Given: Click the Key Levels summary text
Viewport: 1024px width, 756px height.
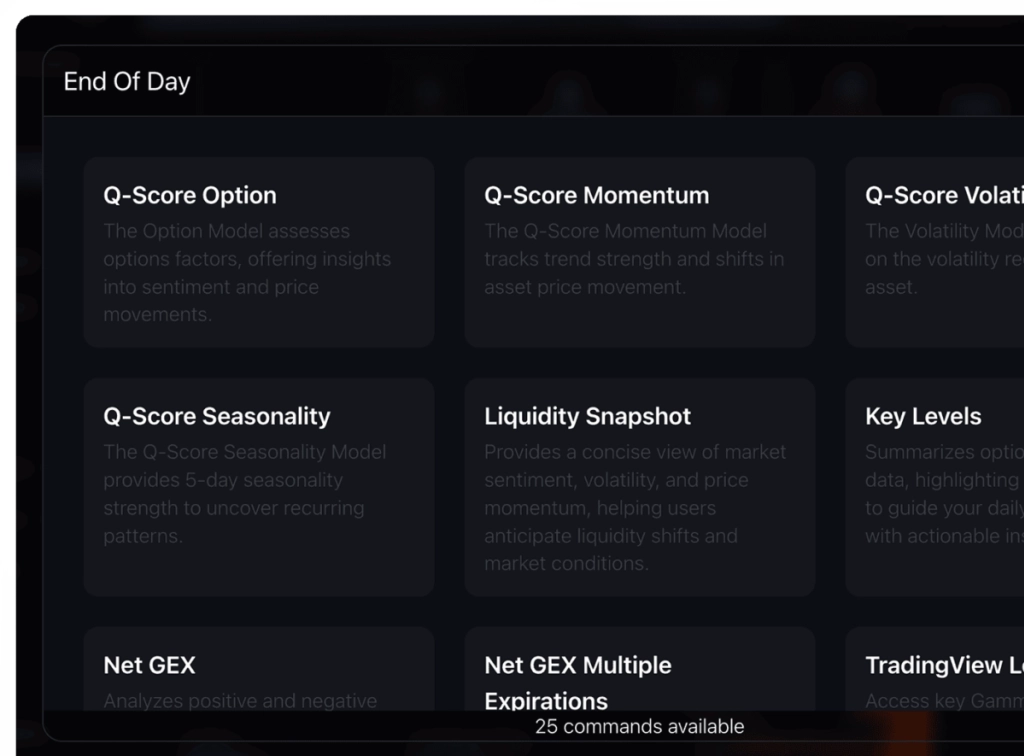Looking at the screenshot, I should click(x=944, y=494).
